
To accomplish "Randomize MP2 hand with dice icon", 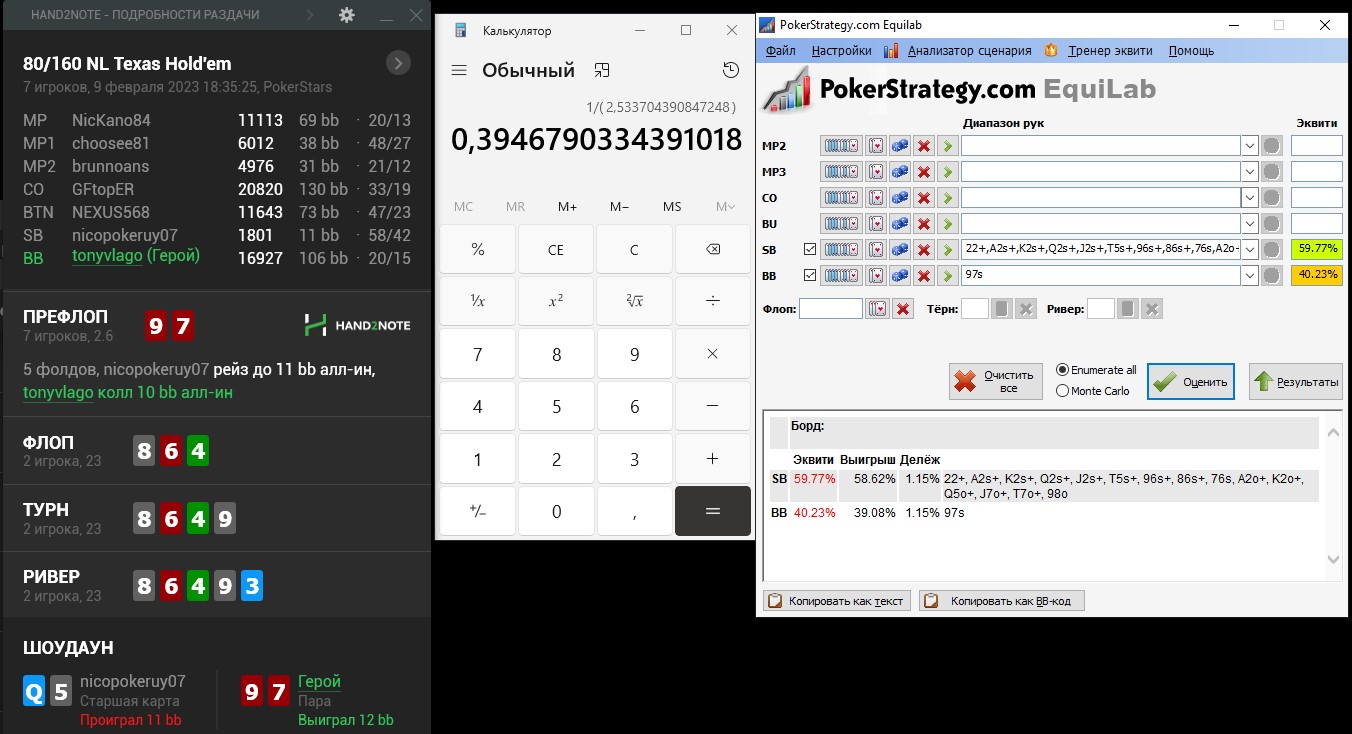I will tap(900, 146).
